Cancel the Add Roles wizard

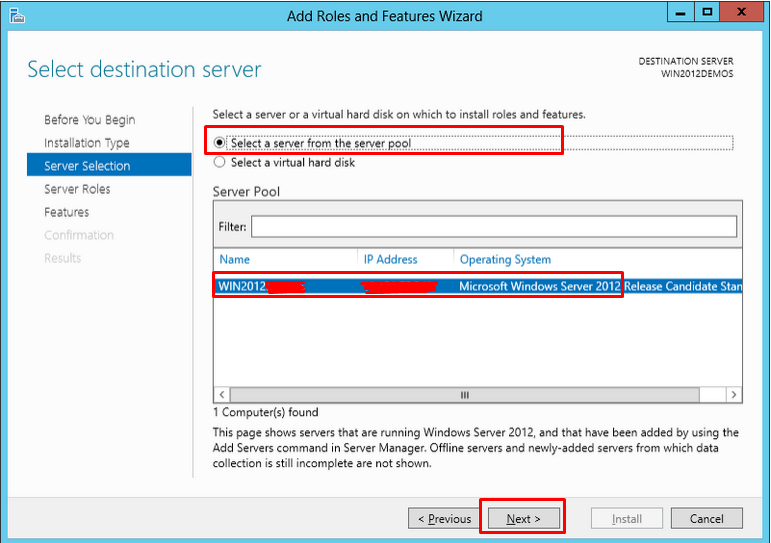tap(706, 519)
